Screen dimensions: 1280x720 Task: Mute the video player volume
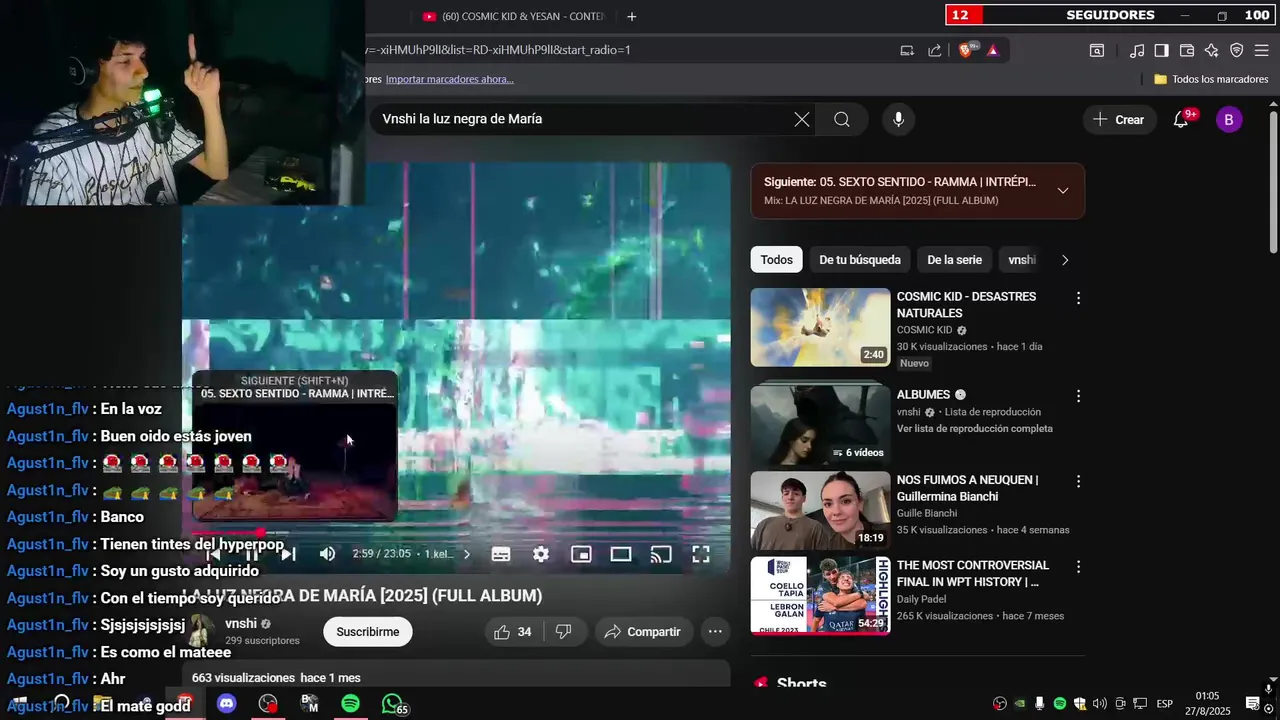point(327,554)
